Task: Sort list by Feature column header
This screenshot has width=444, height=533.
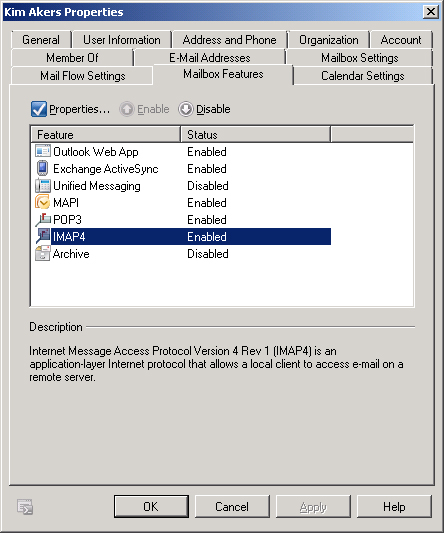Action: click(x=105, y=135)
